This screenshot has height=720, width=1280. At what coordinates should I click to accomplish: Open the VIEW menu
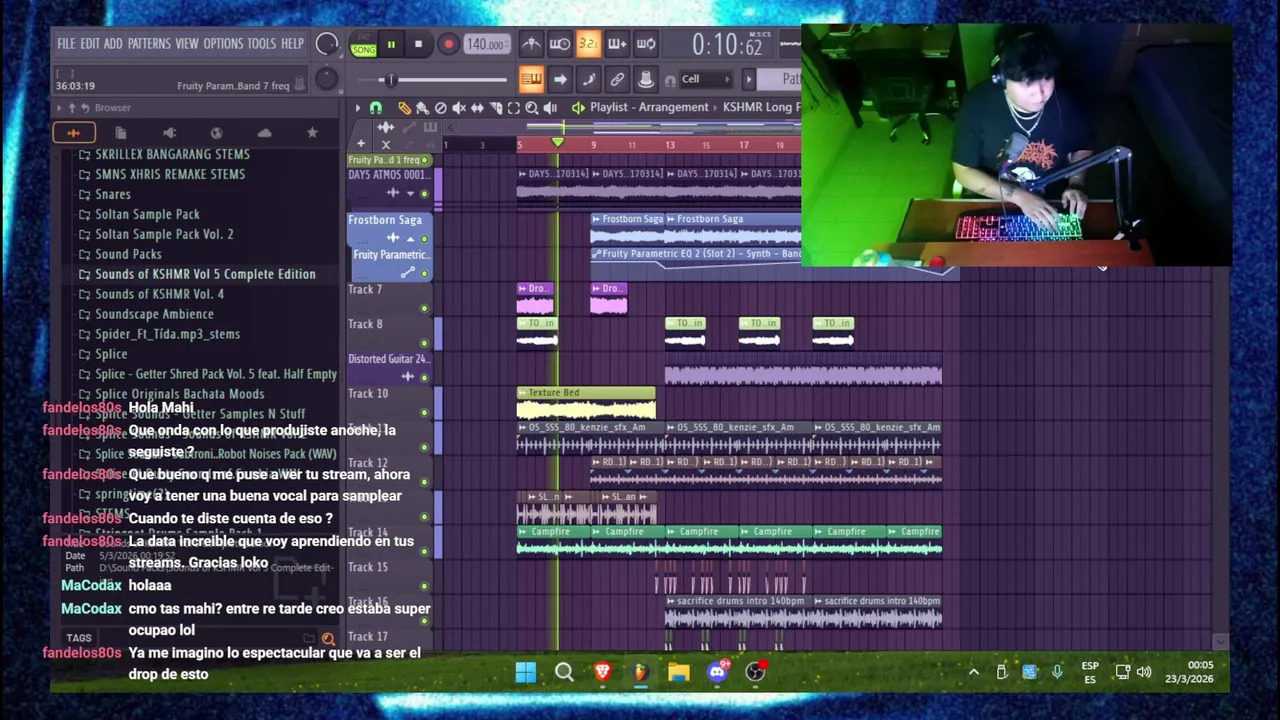187,44
